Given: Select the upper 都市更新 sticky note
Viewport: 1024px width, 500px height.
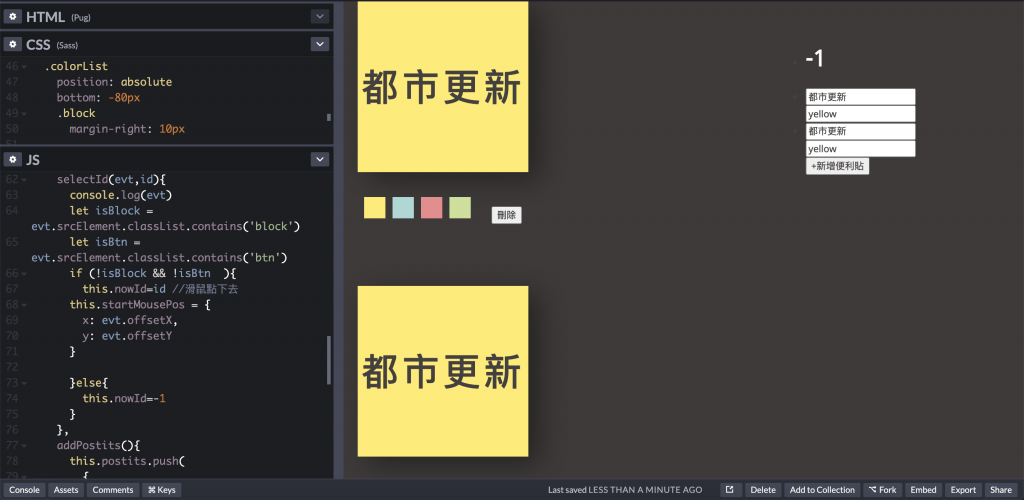Looking at the screenshot, I should (x=443, y=87).
